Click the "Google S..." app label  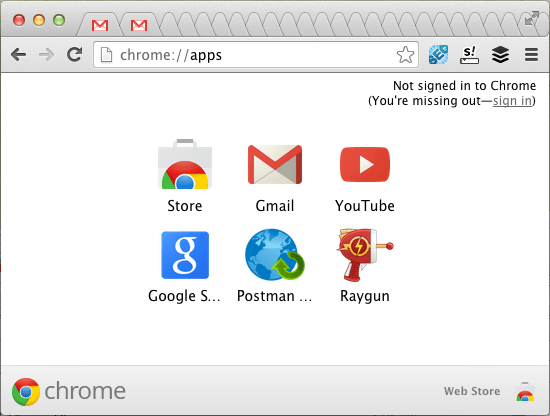pyautogui.click(x=184, y=296)
